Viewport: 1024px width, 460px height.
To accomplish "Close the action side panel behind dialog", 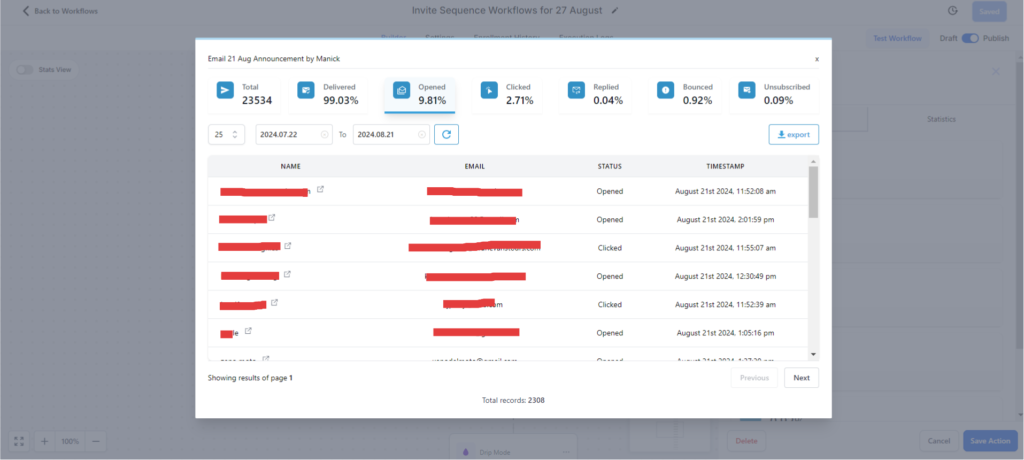I will coord(995,71).
